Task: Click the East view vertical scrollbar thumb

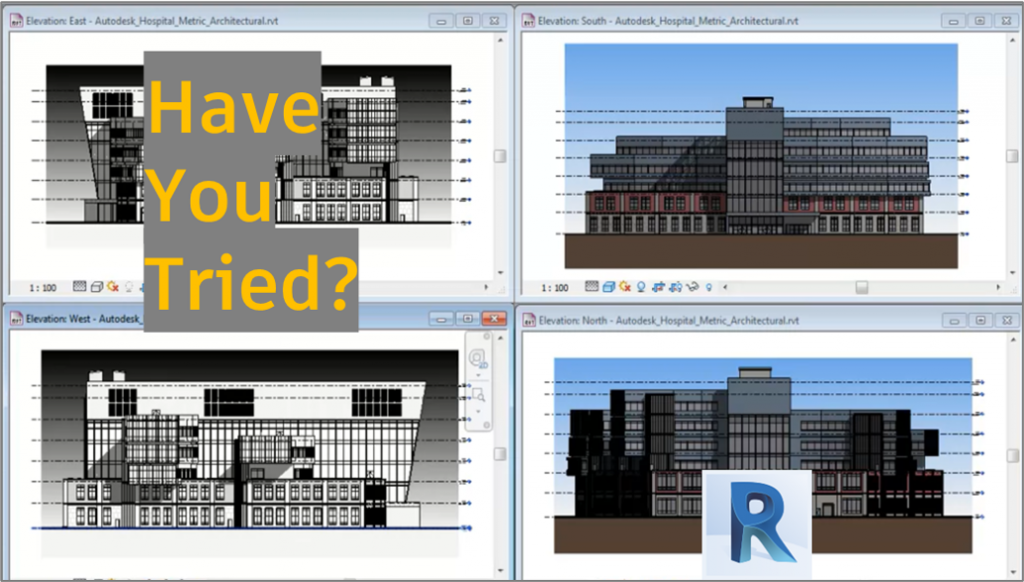Action: (x=500, y=156)
